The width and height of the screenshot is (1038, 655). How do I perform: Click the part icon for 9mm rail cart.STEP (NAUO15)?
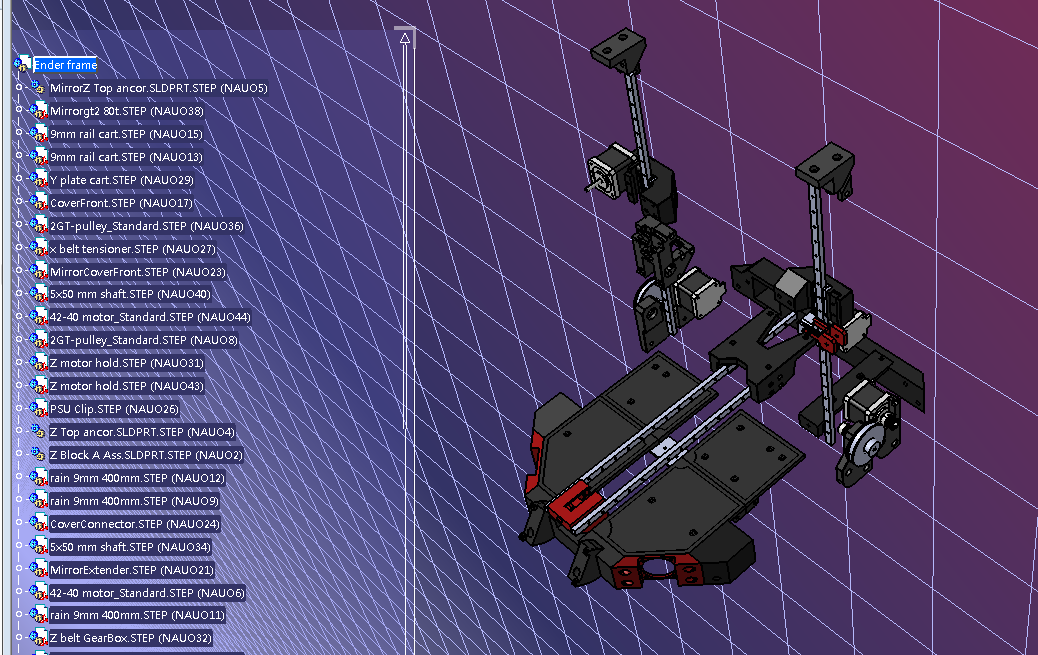(38, 134)
